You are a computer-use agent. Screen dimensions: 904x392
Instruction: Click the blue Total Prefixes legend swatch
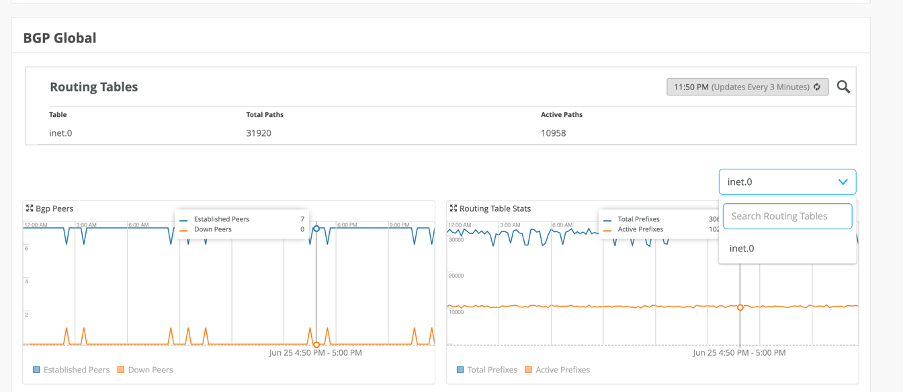(461, 370)
